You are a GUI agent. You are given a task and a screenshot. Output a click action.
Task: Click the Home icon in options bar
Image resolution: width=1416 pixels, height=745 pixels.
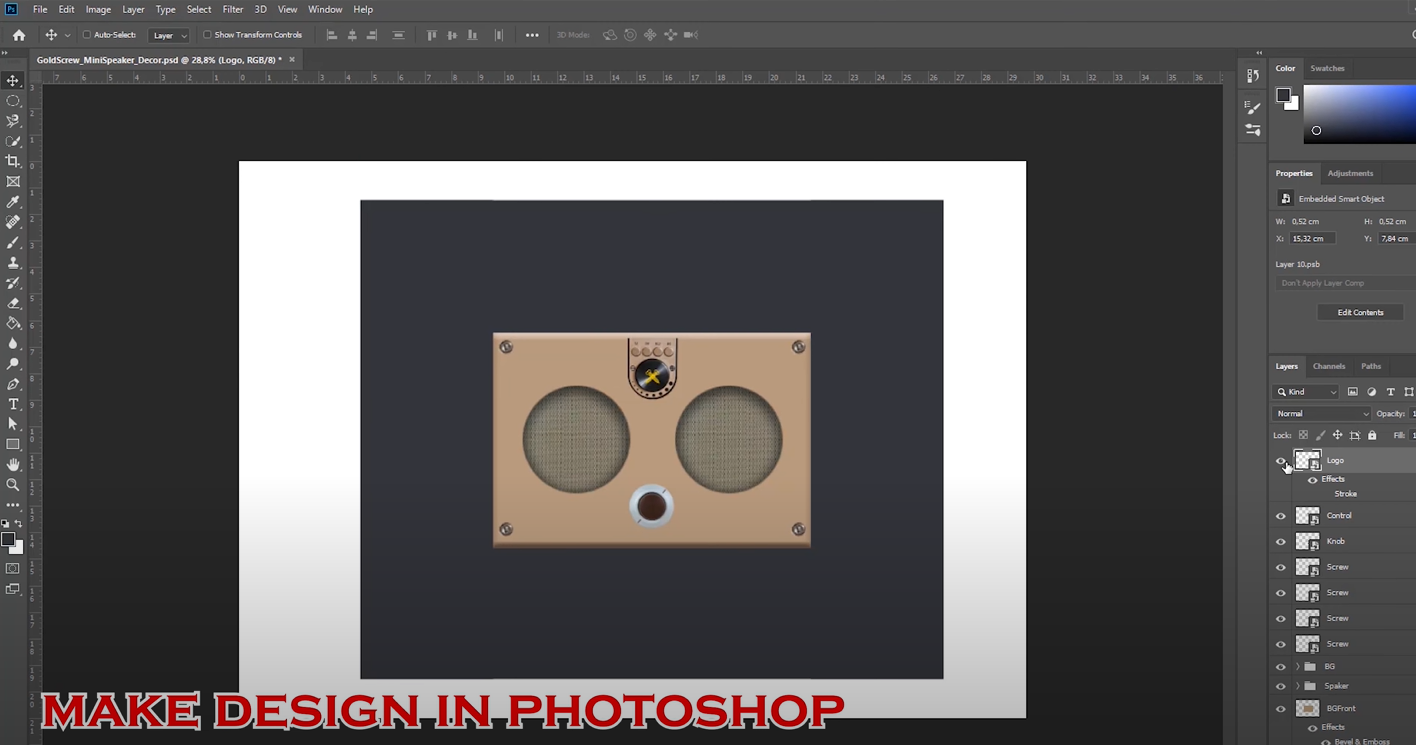tap(19, 35)
